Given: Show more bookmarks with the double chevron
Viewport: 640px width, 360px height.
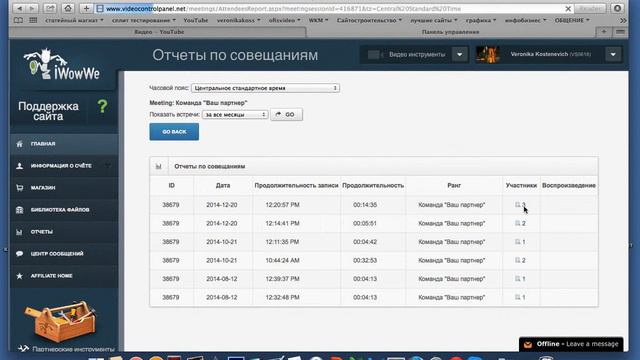Looking at the screenshot, I should tap(623, 20).
